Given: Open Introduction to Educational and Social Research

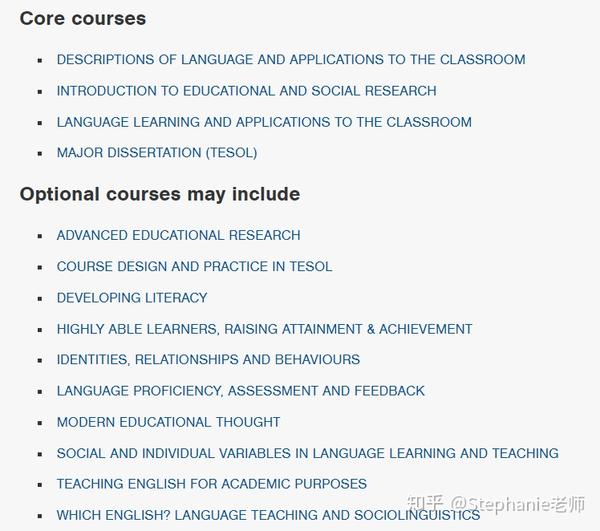Looking at the screenshot, I should (x=246, y=91).
